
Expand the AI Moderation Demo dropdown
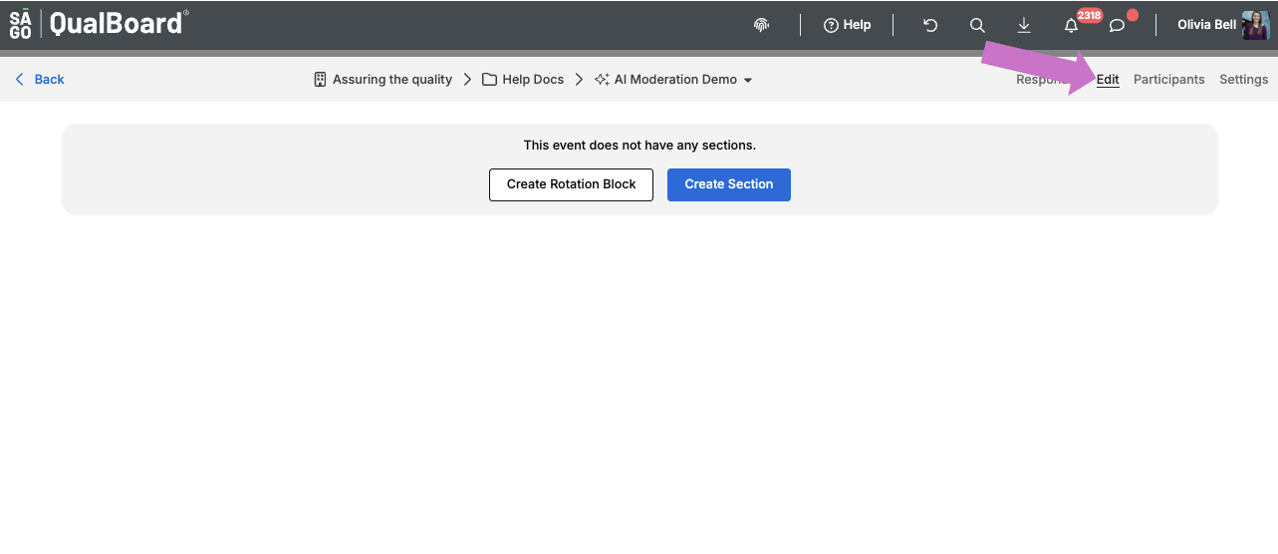click(748, 80)
